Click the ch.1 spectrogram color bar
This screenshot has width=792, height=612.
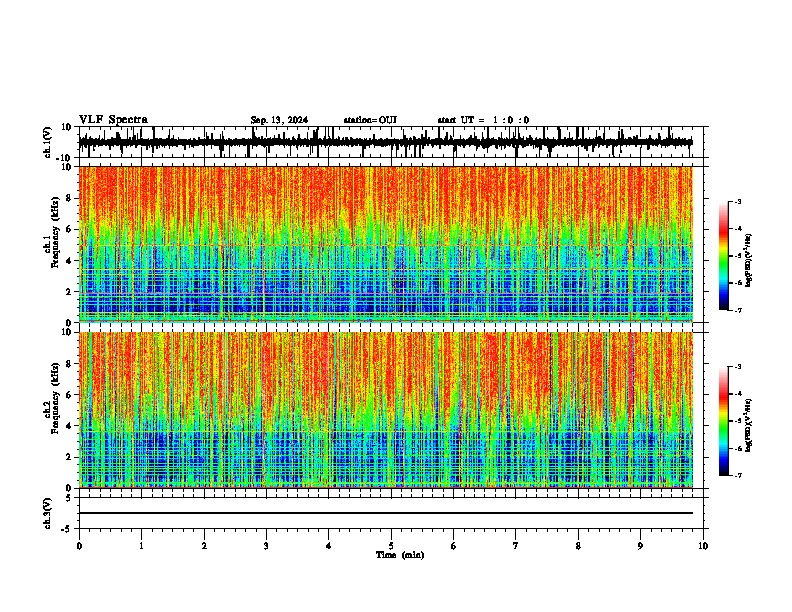tap(724, 256)
